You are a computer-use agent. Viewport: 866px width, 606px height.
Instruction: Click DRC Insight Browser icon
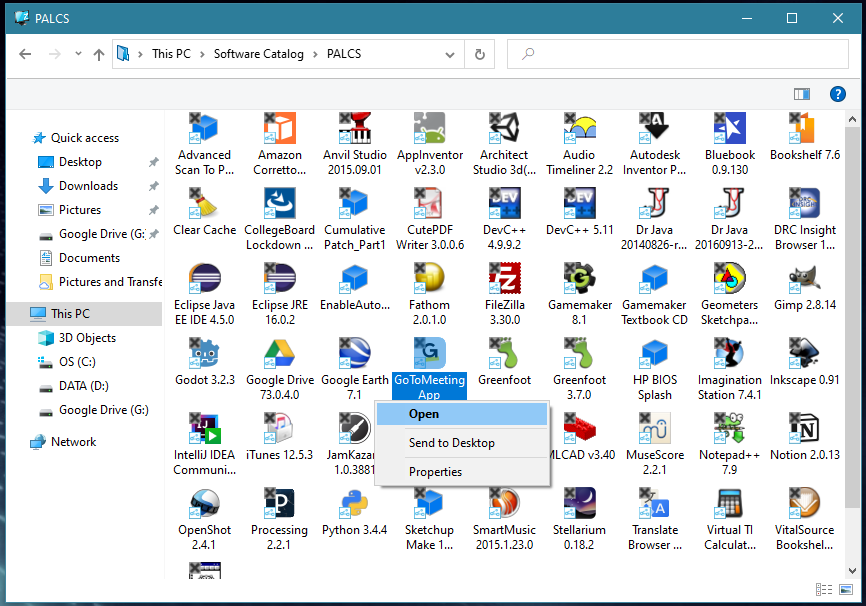pyautogui.click(x=805, y=203)
